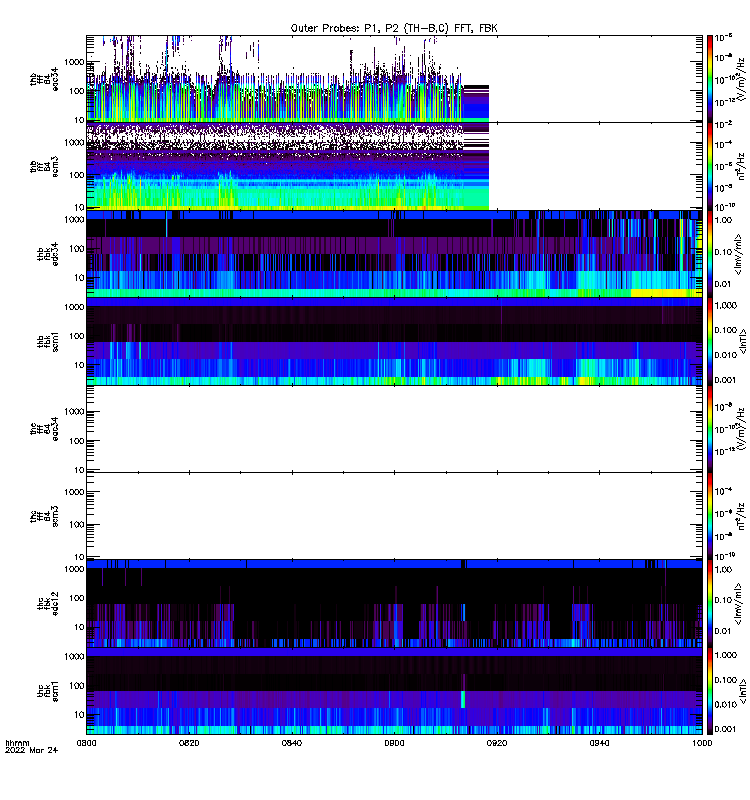Select the 0940 time axis label
Image resolution: width=750 pixels, height=800 pixels.
tap(599, 743)
